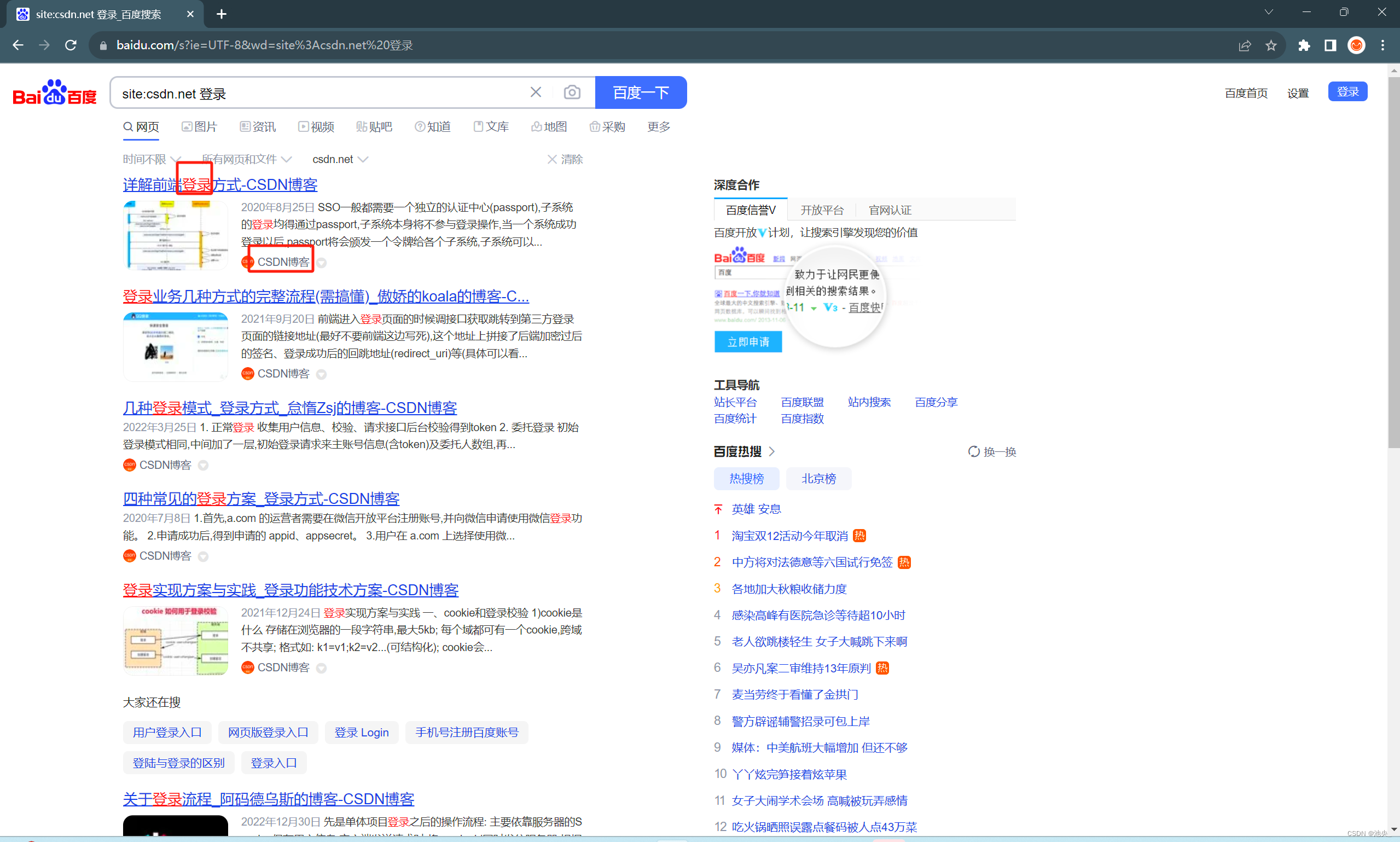This screenshot has width=1400, height=842.
Task: Expand dropdown next to the fourth result's CSDN博客
Action: pos(203,556)
